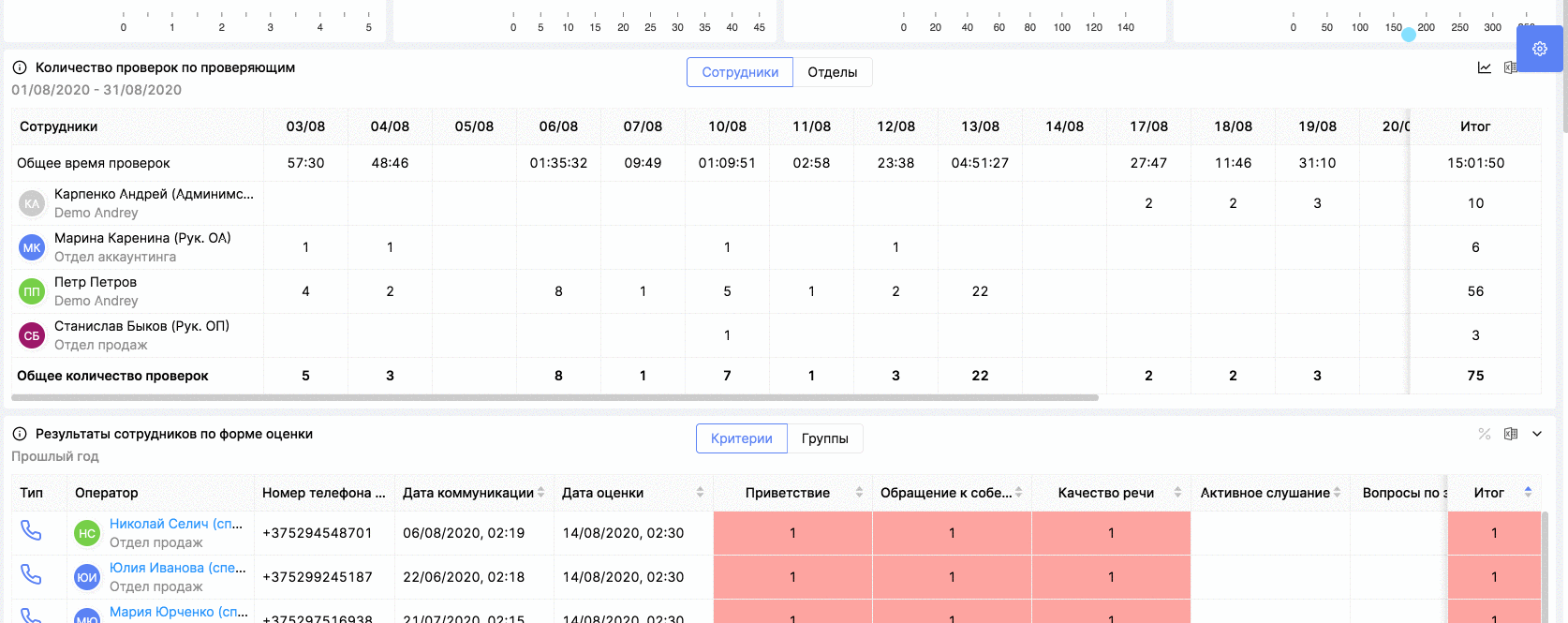Open the blue settings gear button

[x=1539, y=49]
